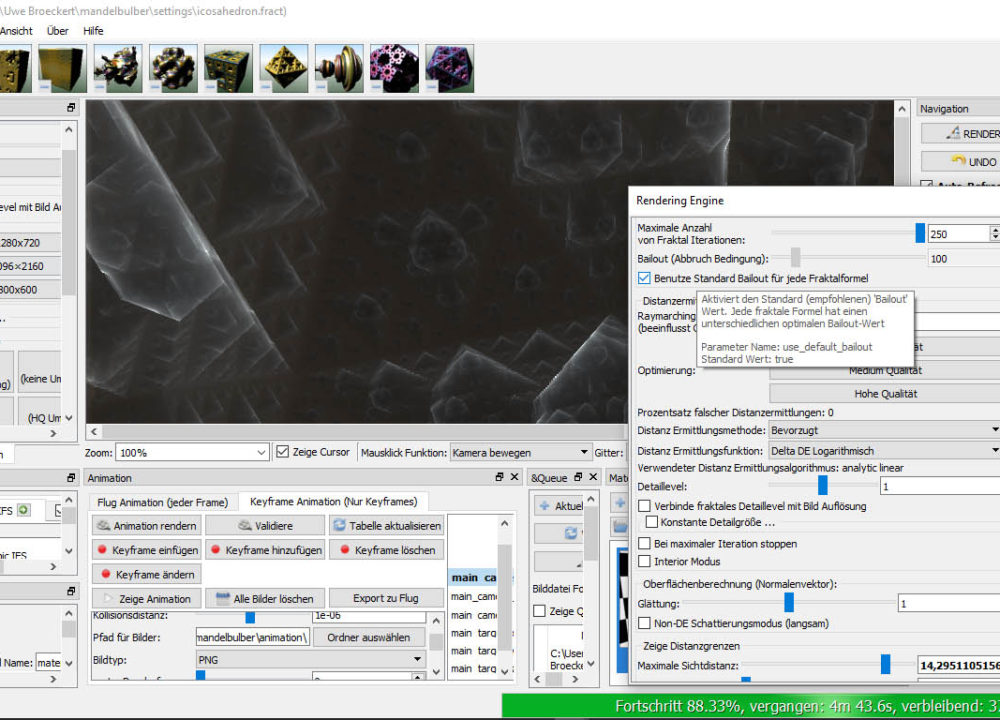Click the blue plus icon in the Materials panel
This screenshot has width=1000, height=720.
click(x=620, y=503)
